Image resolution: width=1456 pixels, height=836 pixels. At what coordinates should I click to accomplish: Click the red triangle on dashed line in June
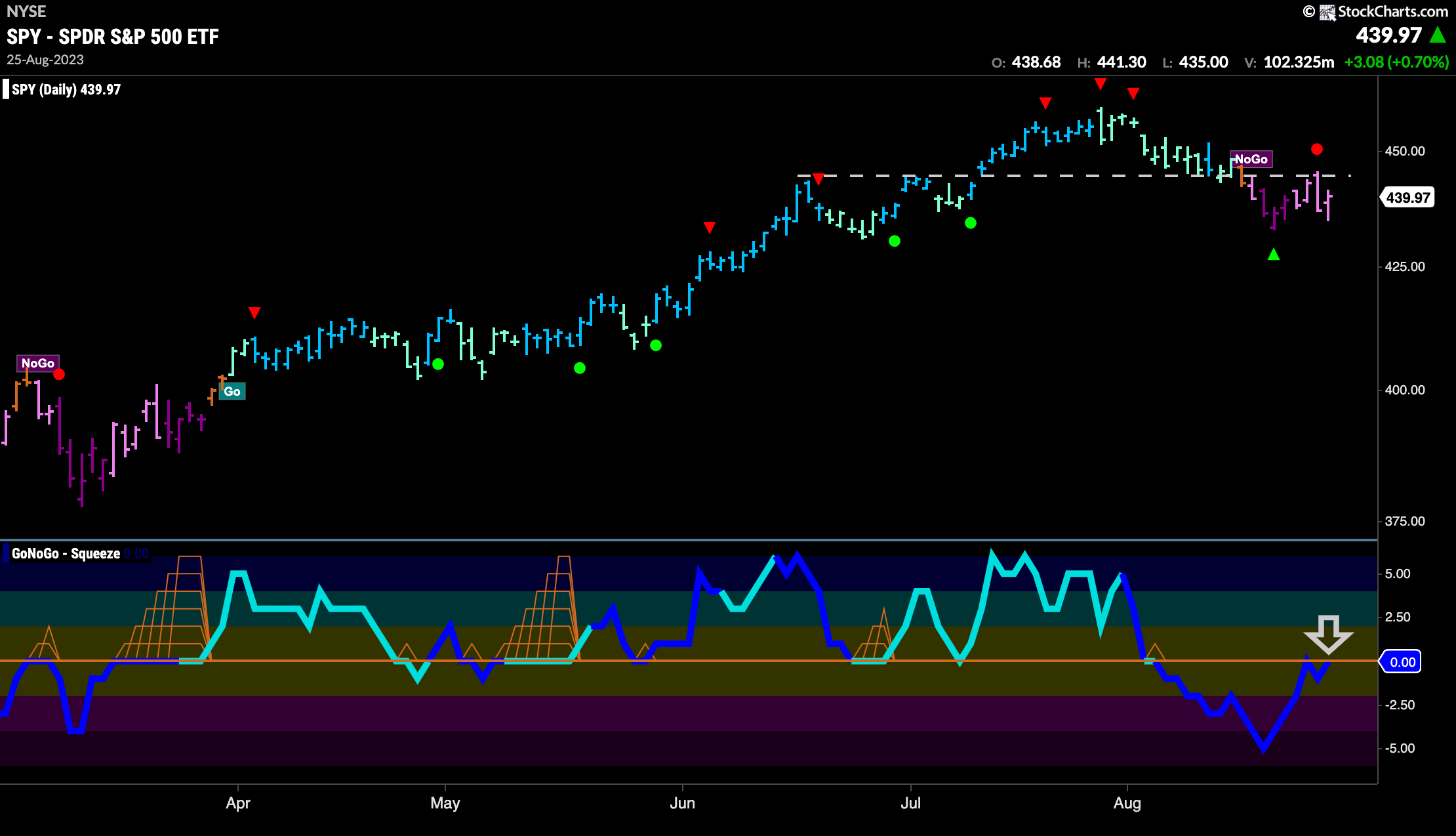[x=818, y=178]
